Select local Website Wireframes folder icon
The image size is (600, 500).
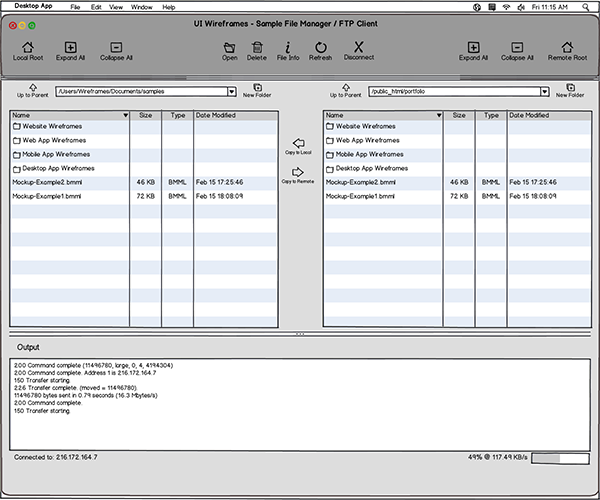pos(16,126)
